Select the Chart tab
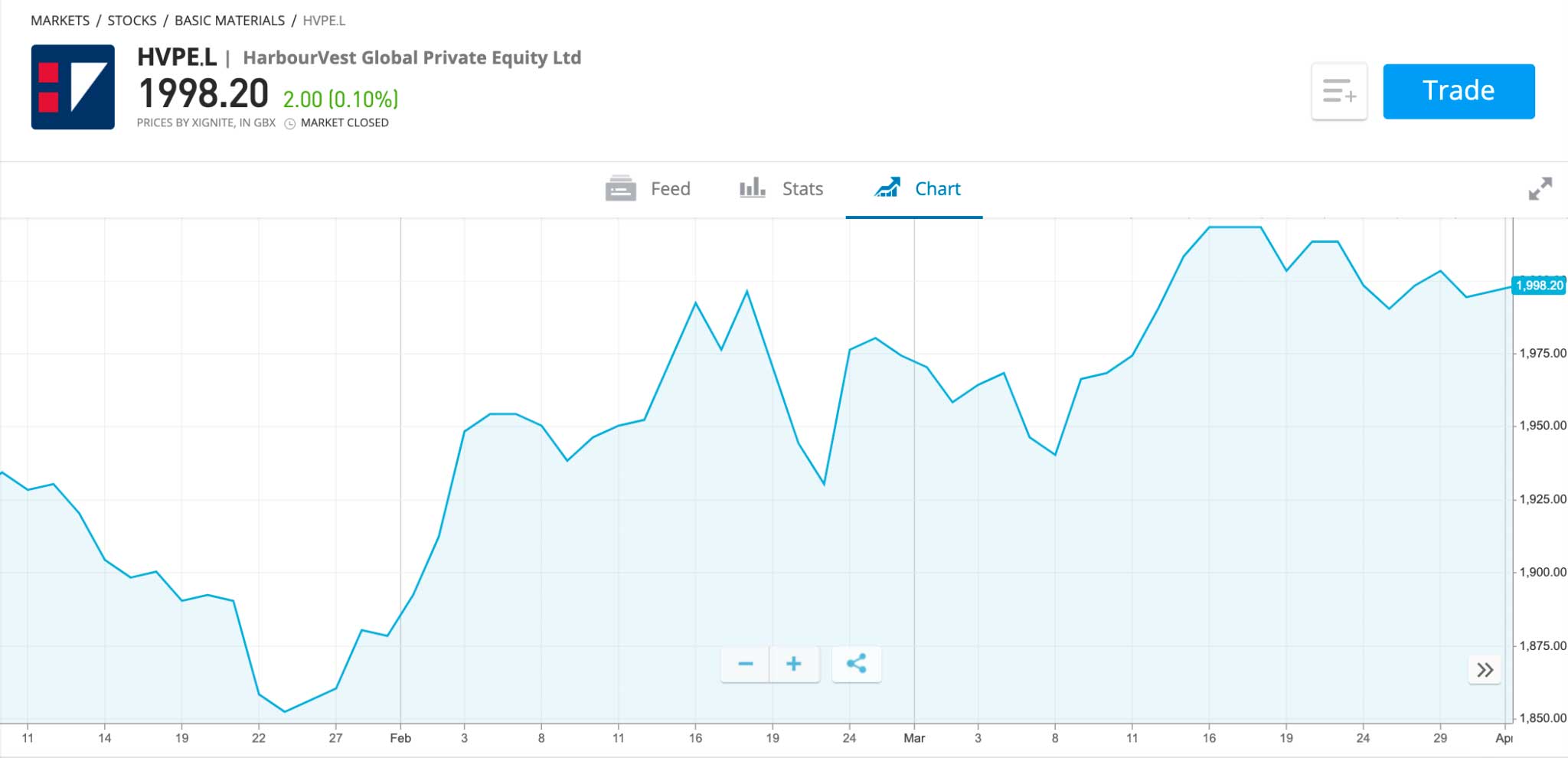This screenshot has width=1568, height=758. coord(916,188)
